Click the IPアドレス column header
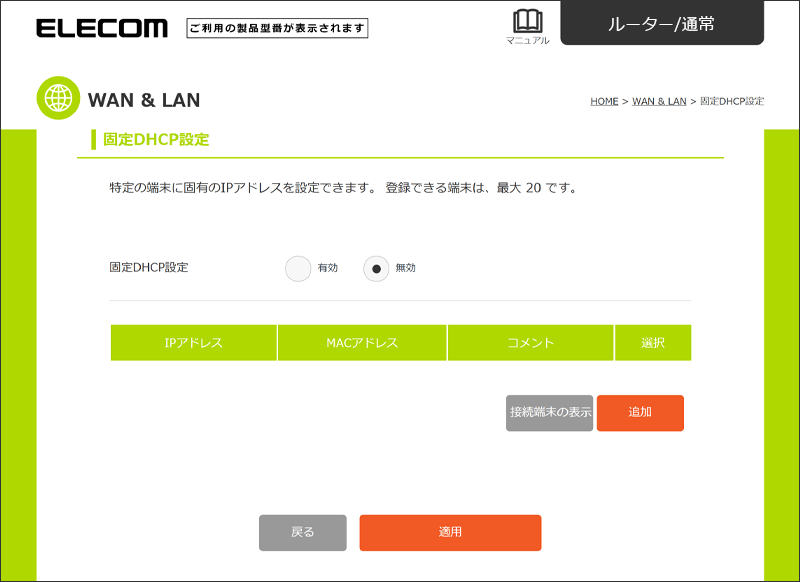Image resolution: width=800 pixels, height=582 pixels. coord(194,343)
